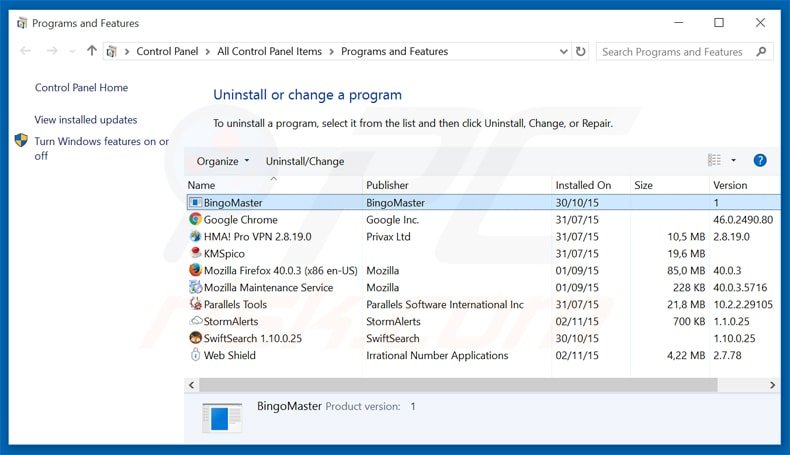This screenshot has height=455, width=790.
Task: Open Control Panel Home link
Action: tap(81, 88)
